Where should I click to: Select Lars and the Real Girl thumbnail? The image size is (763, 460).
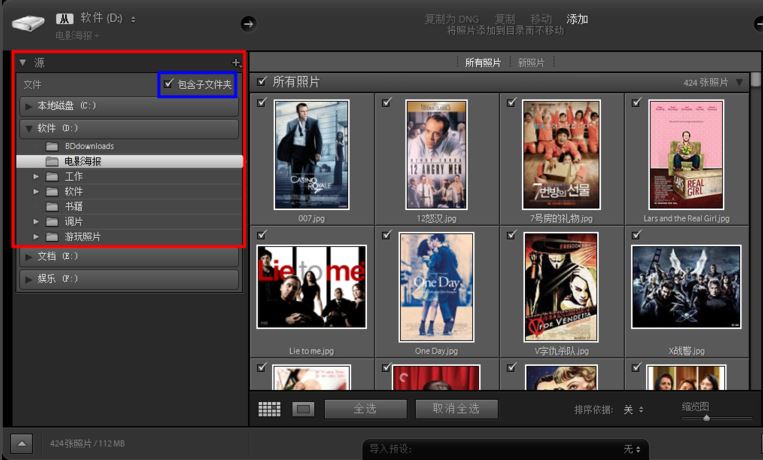tap(686, 155)
